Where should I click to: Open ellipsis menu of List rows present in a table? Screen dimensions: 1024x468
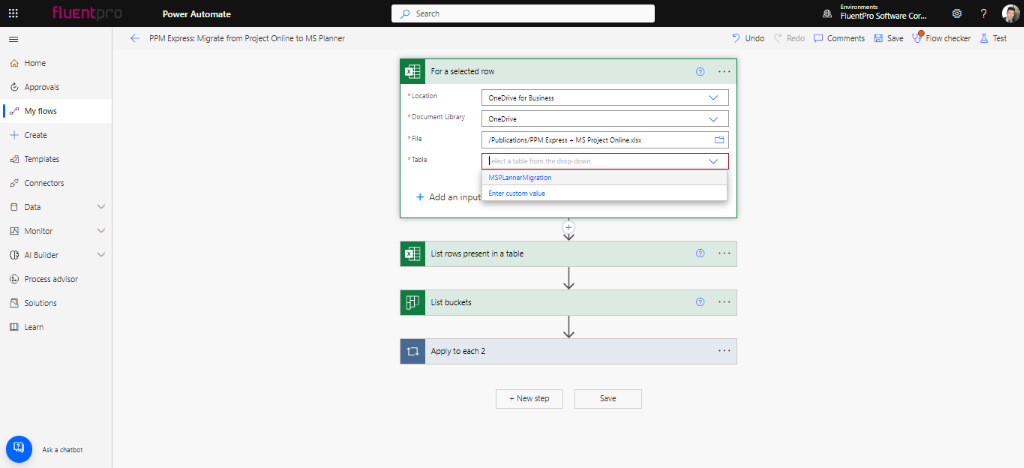click(724, 253)
